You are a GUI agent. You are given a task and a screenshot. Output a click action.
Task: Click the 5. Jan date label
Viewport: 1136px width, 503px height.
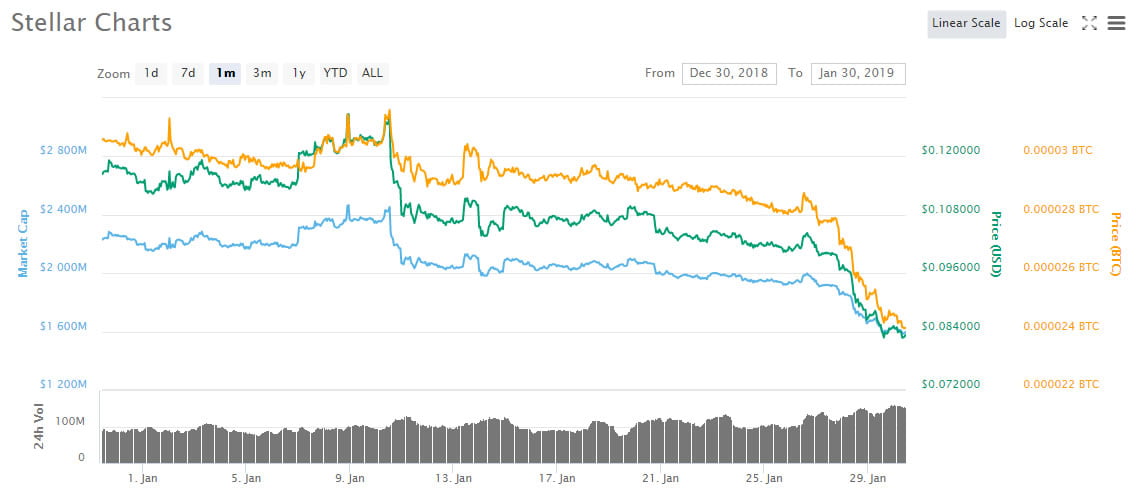(x=246, y=479)
